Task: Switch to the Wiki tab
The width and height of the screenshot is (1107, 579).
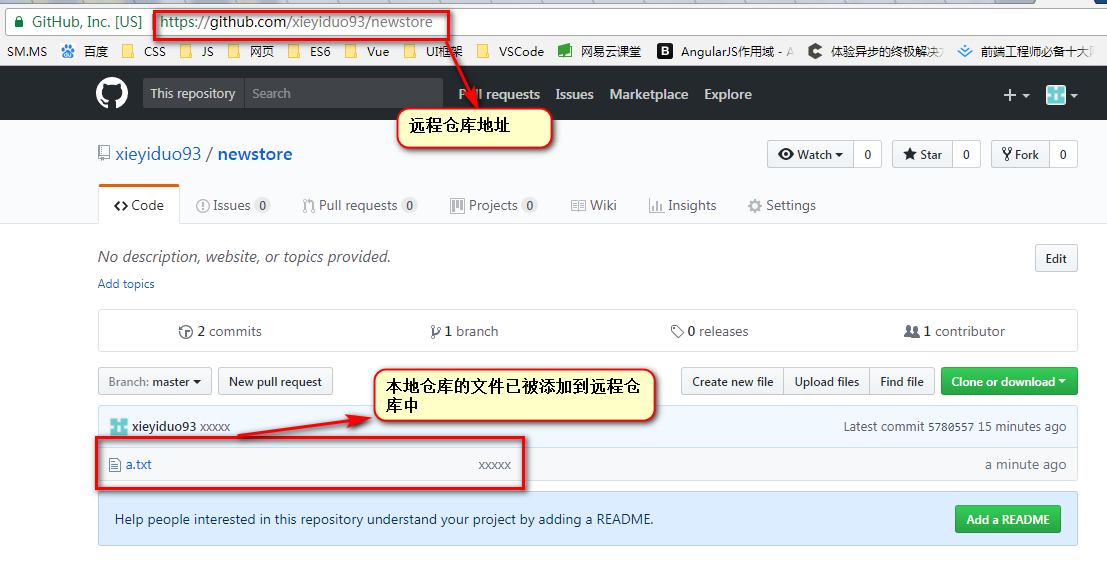Action: [x=594, y=205]
